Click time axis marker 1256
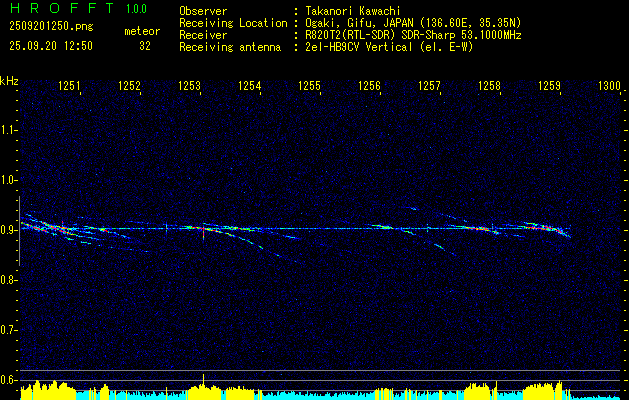629x400 pixels. [369, 86]
